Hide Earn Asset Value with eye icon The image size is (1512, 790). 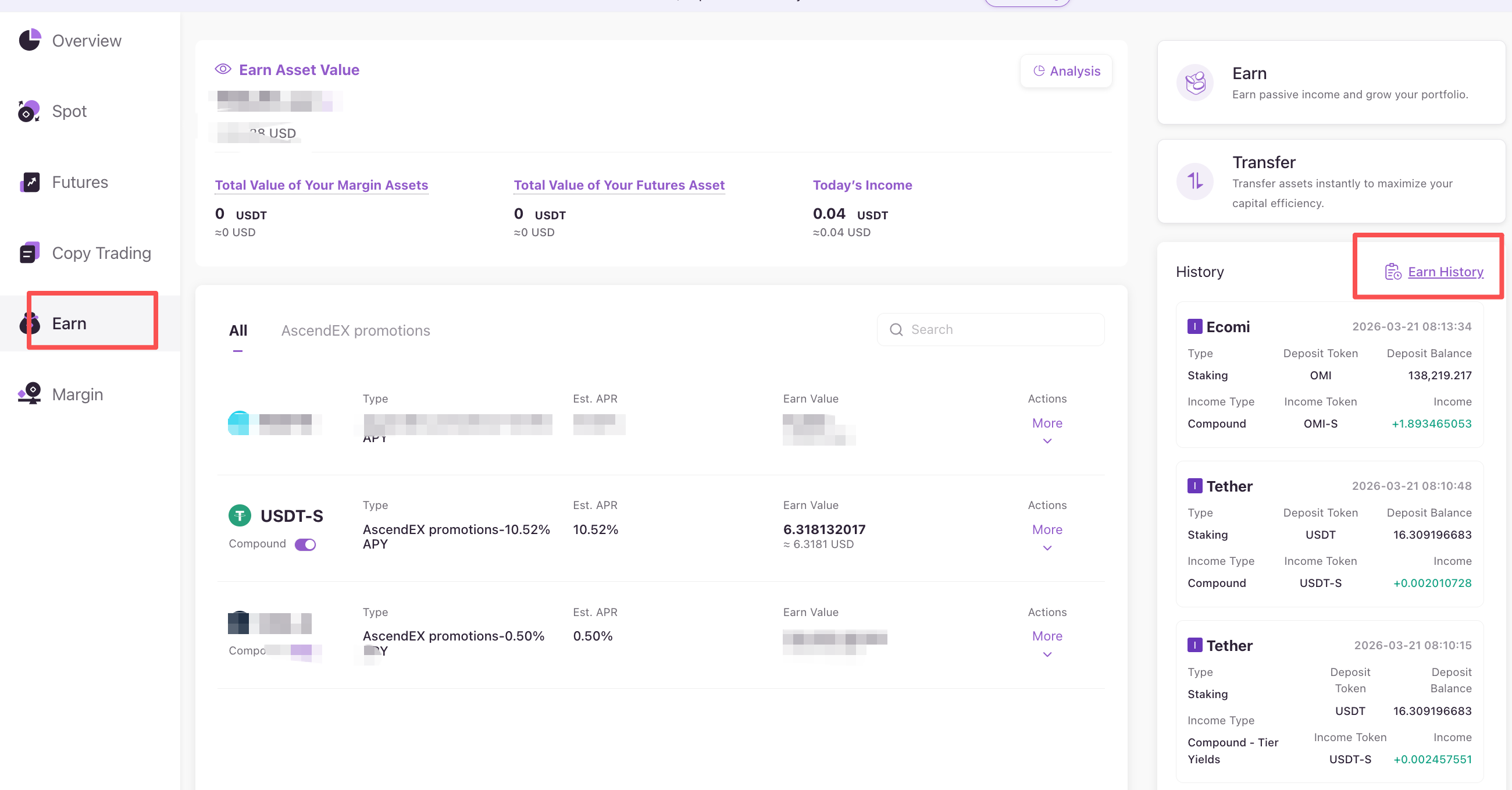pos(223,69)
